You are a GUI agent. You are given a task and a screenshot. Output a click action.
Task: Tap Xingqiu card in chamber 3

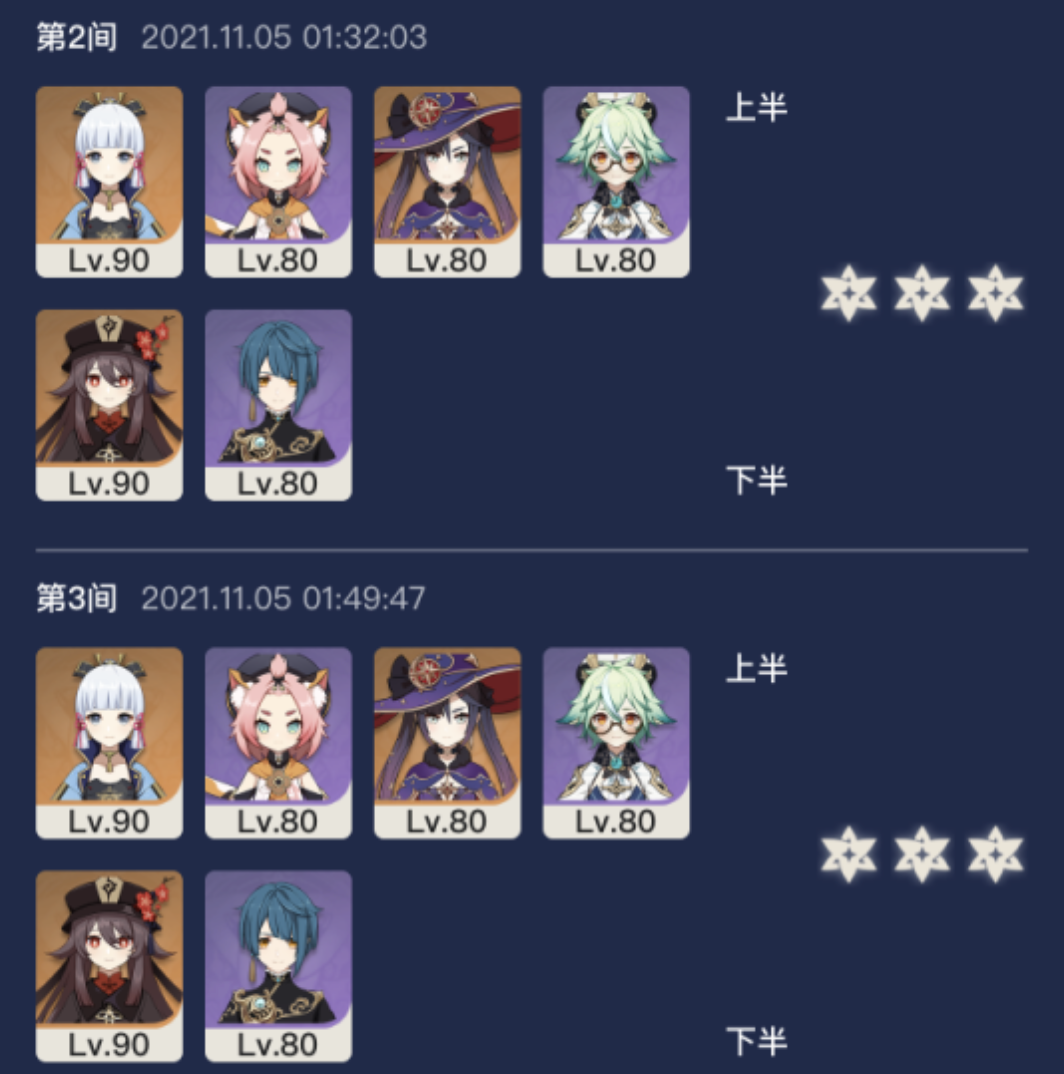[x=278, y=966]
